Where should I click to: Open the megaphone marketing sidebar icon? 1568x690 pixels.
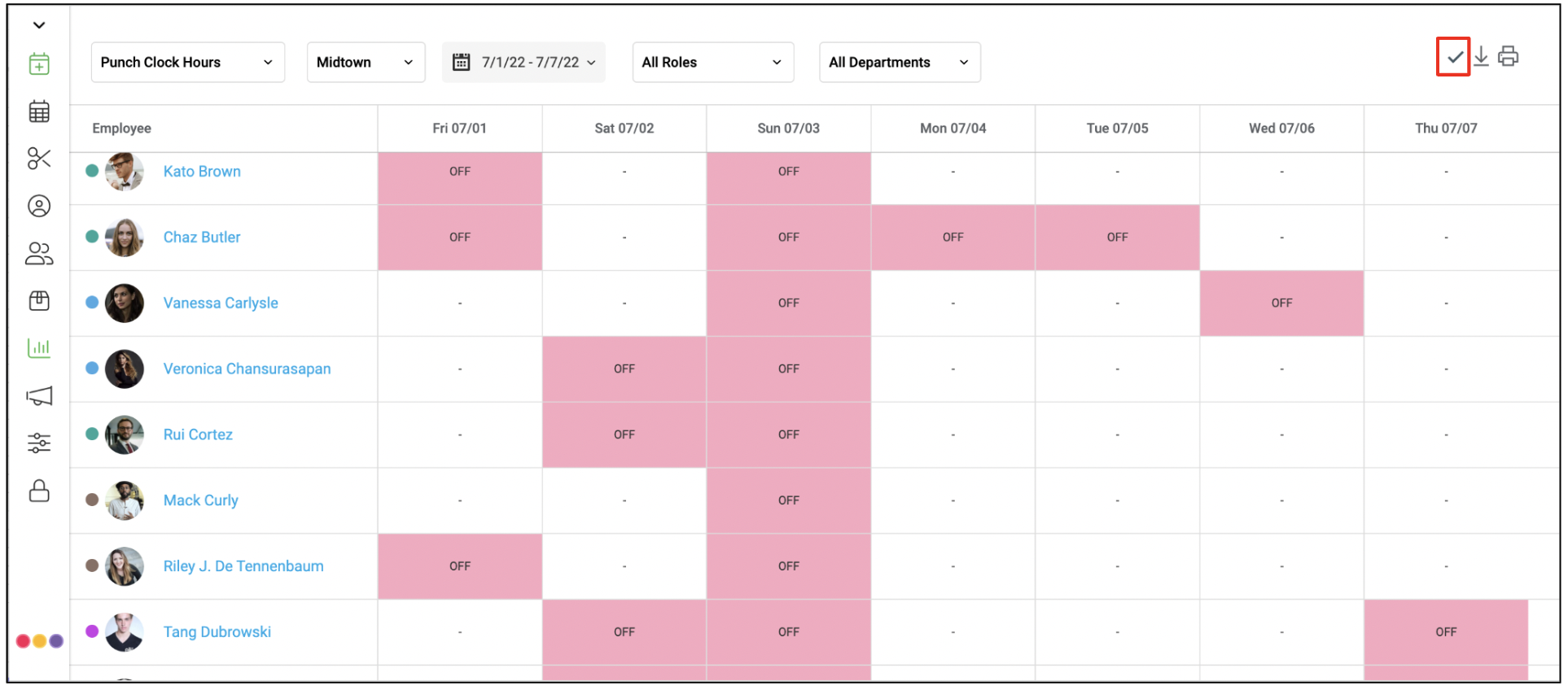click(x=39, y=395)
